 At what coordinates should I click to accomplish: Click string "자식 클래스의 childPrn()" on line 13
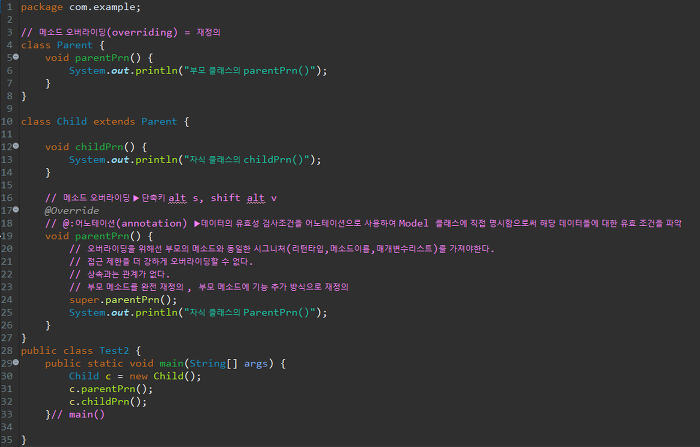coord(246,160)
